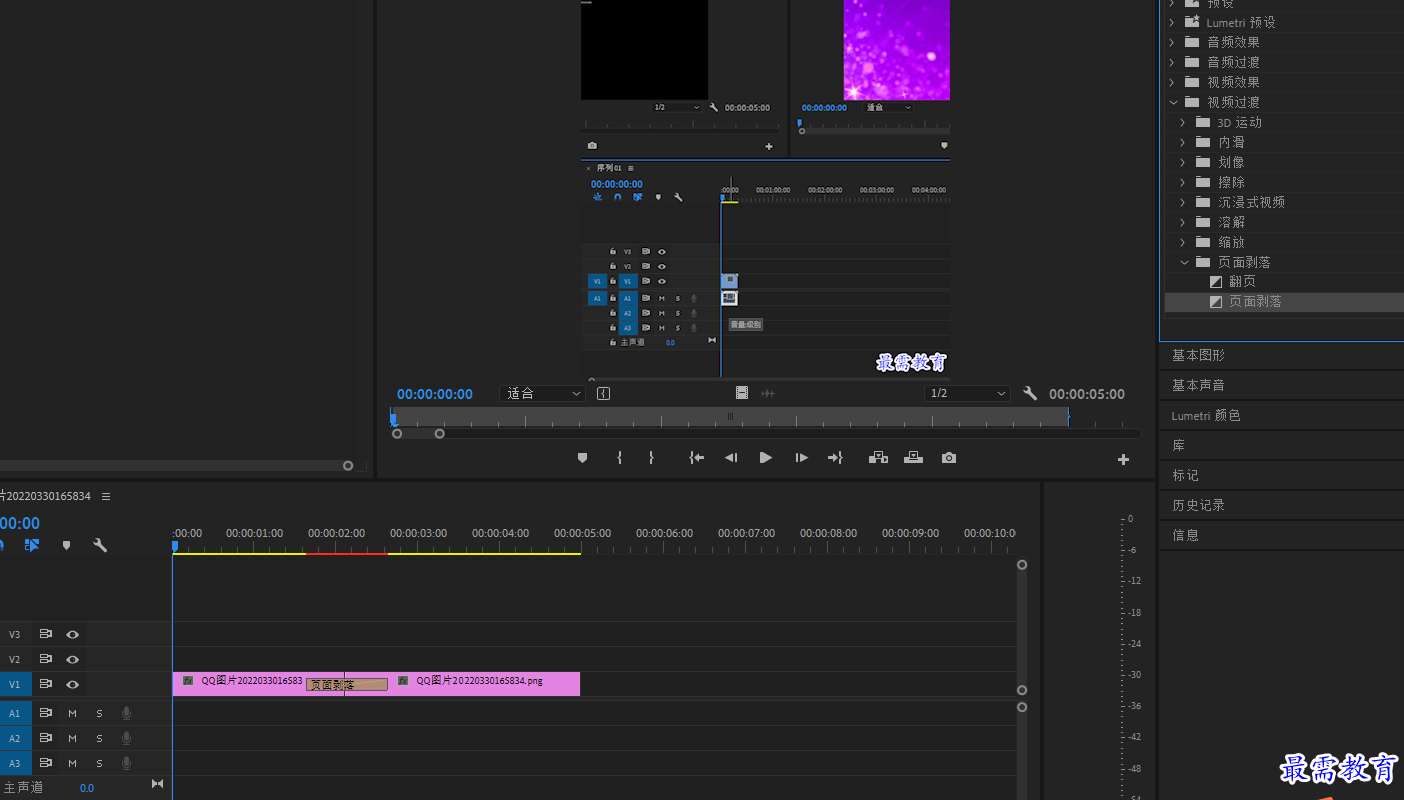The height and width of the screenshot is (800, 1404).
Task: Step back one frame
Action: (x=731, y=458)
